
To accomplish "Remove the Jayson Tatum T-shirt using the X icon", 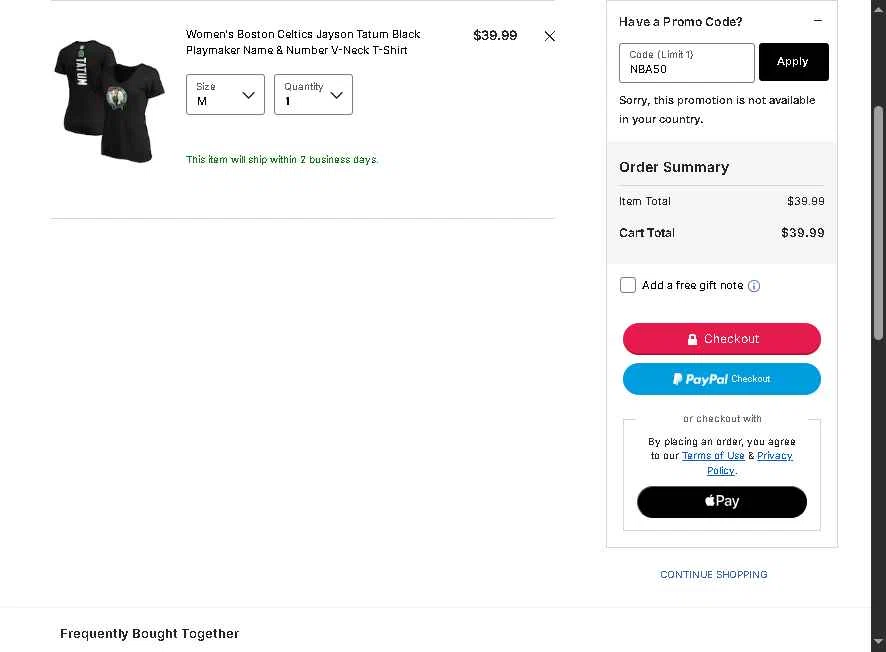I will pos(549,36).
